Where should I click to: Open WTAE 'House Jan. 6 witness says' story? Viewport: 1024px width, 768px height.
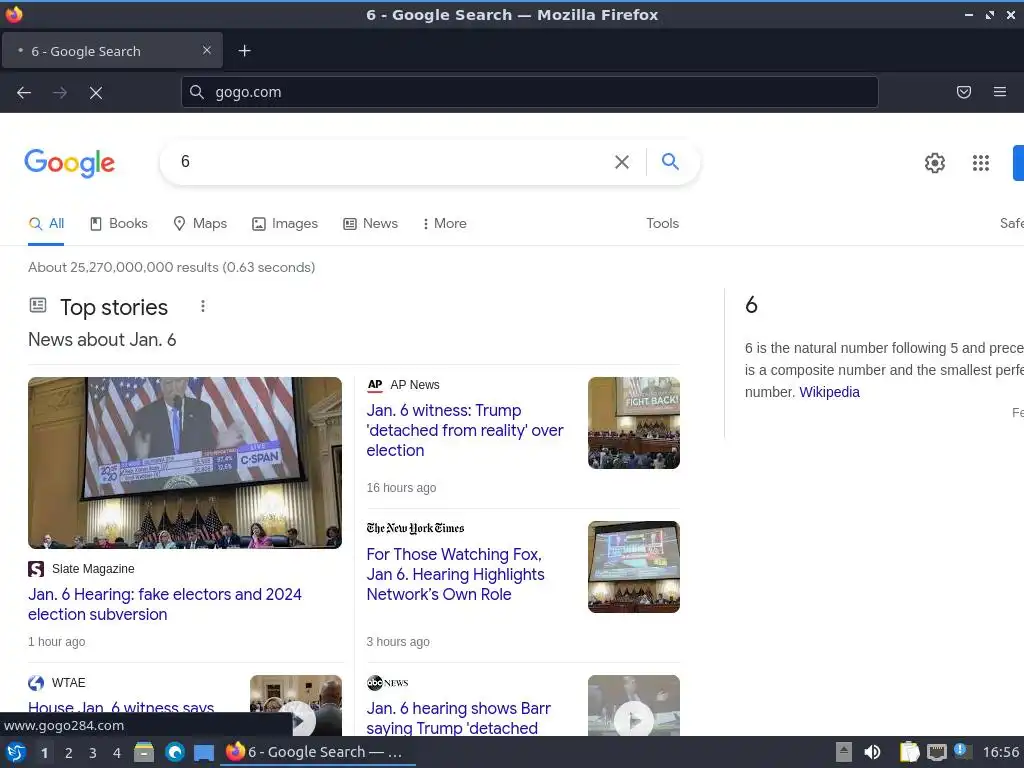(x=121, y=707)
